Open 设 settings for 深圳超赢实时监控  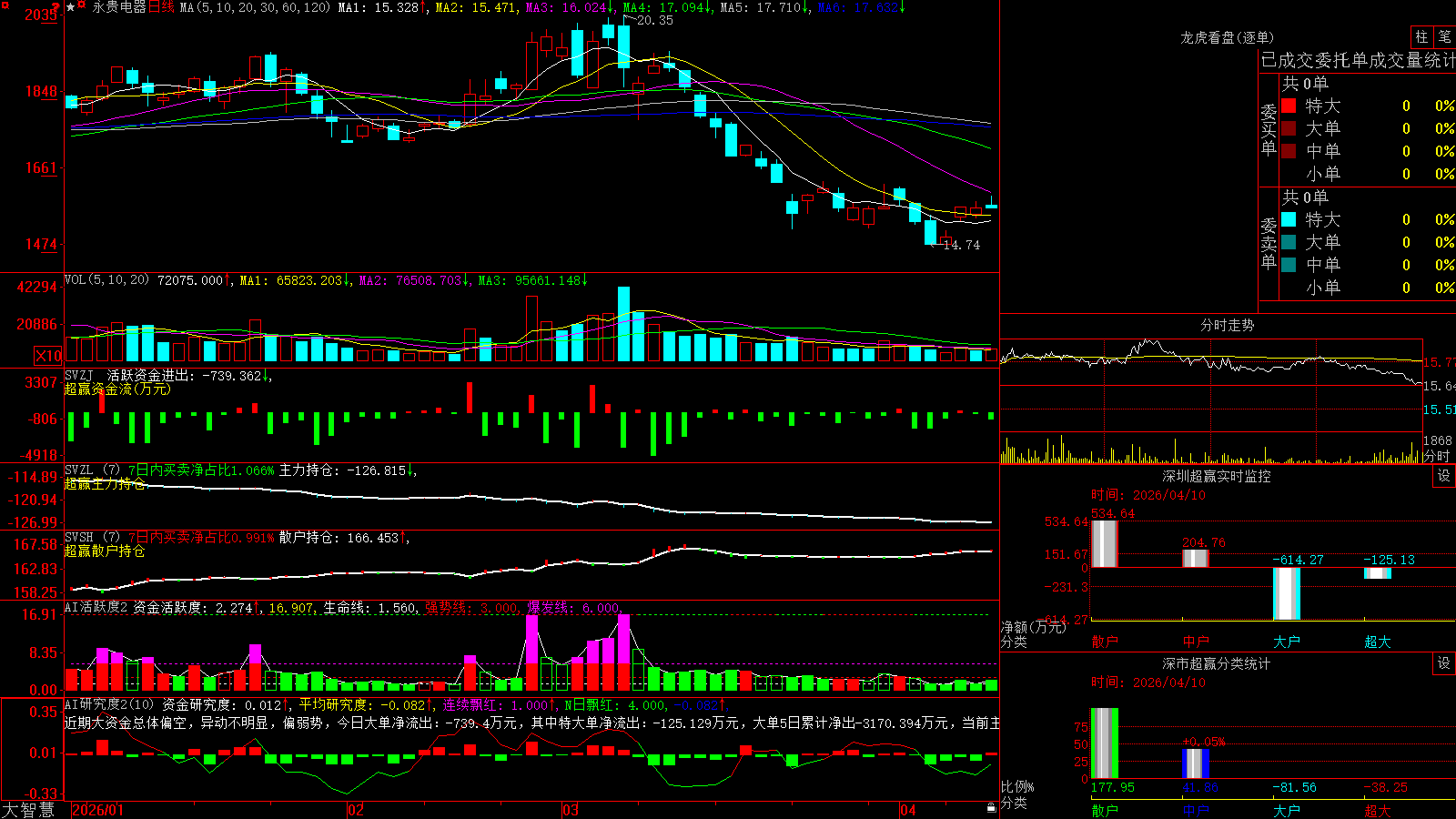click(x=1444, y=476)
